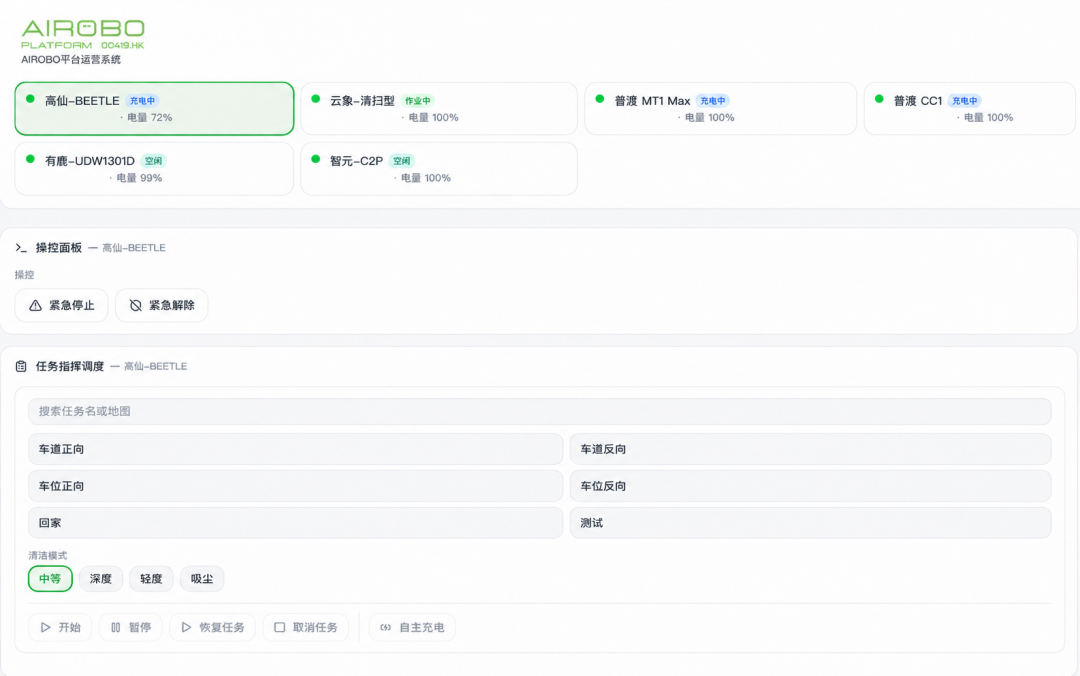Select the 深度 cleaning mode
1080x676 pixels.
[101, 579]
